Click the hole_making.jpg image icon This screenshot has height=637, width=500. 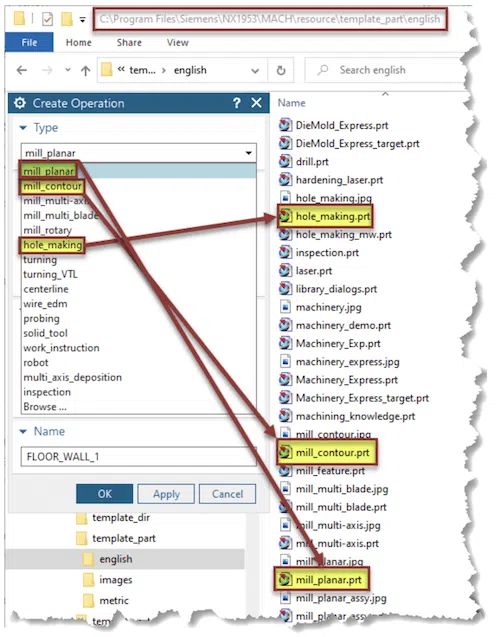click(285, 197)
